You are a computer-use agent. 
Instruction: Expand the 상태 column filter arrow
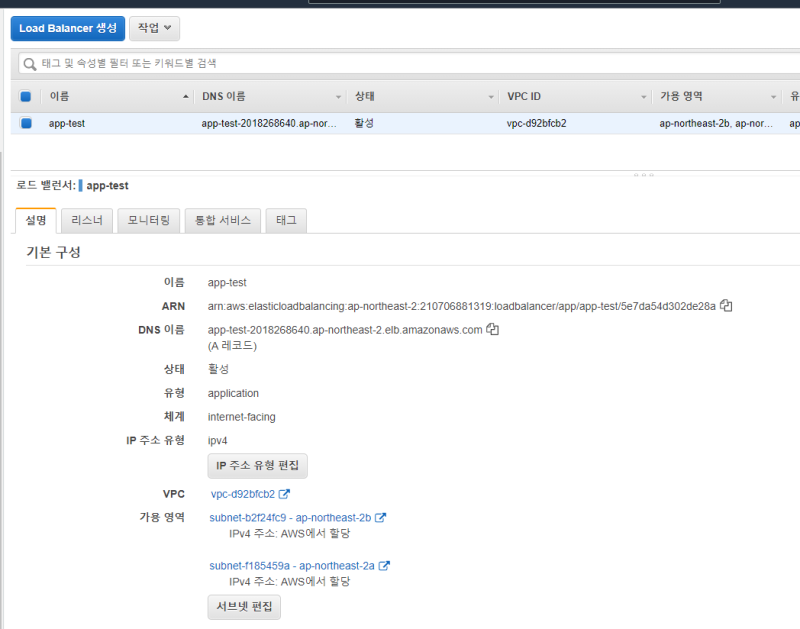[x=491, y=97]
